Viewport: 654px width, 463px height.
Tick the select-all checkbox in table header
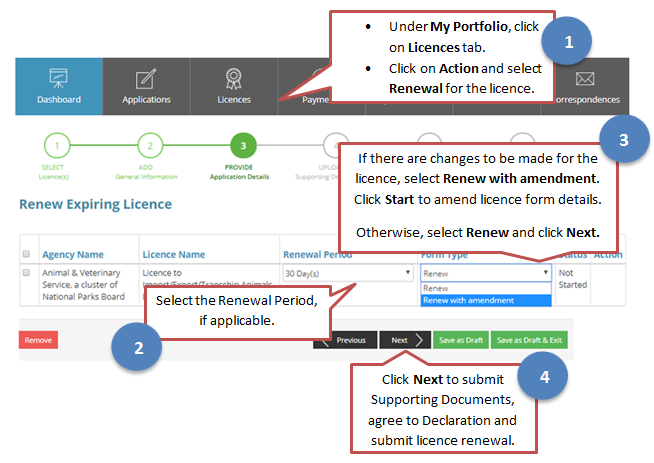(x=26, y=253)
